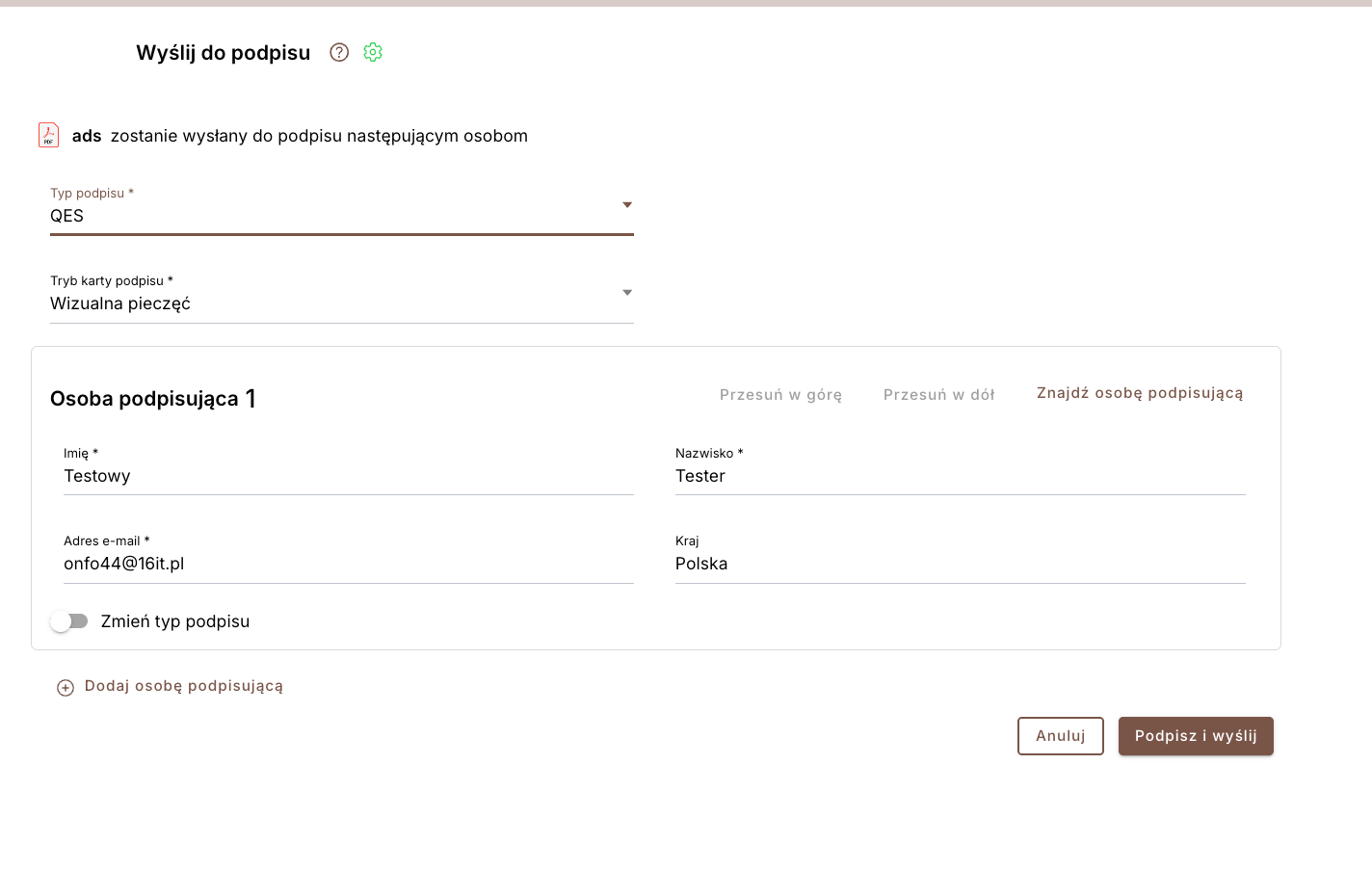Click Znajdź osobę podpisującą link
The height and width of the screenshot is (870, 1372).
click(1140, 393)
